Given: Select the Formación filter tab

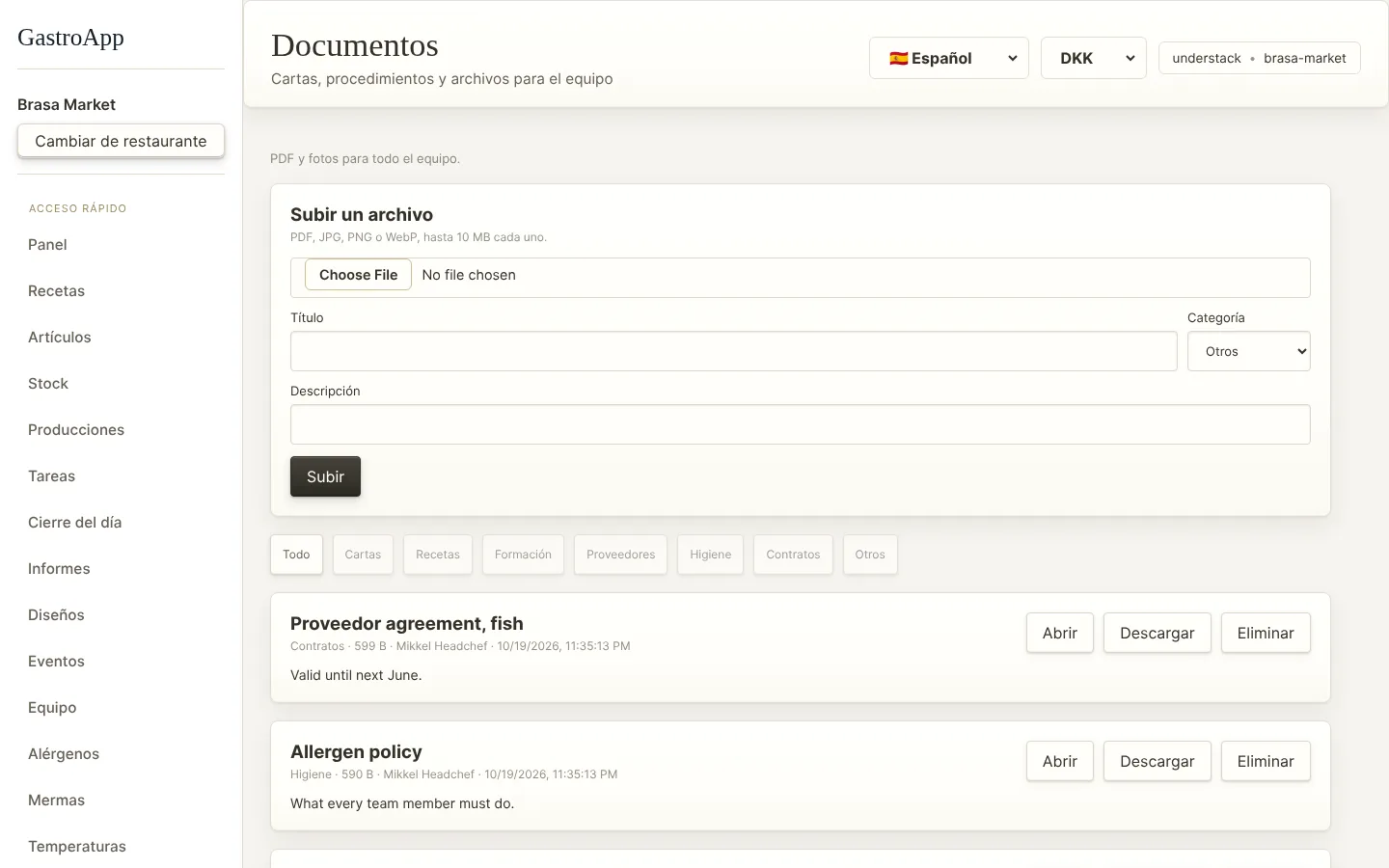Looking at the screenshot, I should click(523, 555).
